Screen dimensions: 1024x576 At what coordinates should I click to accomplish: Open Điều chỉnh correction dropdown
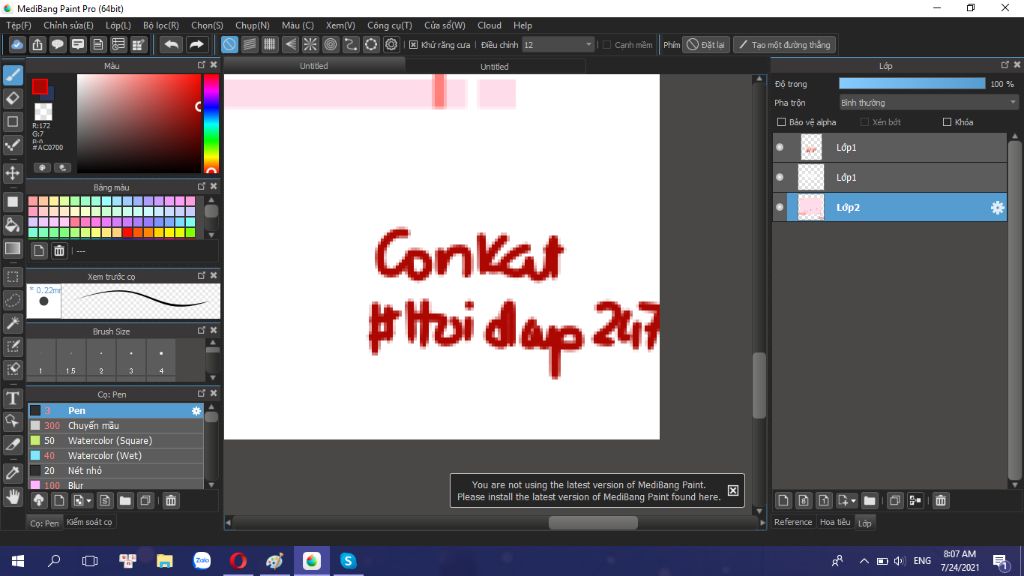pos(558,45)
